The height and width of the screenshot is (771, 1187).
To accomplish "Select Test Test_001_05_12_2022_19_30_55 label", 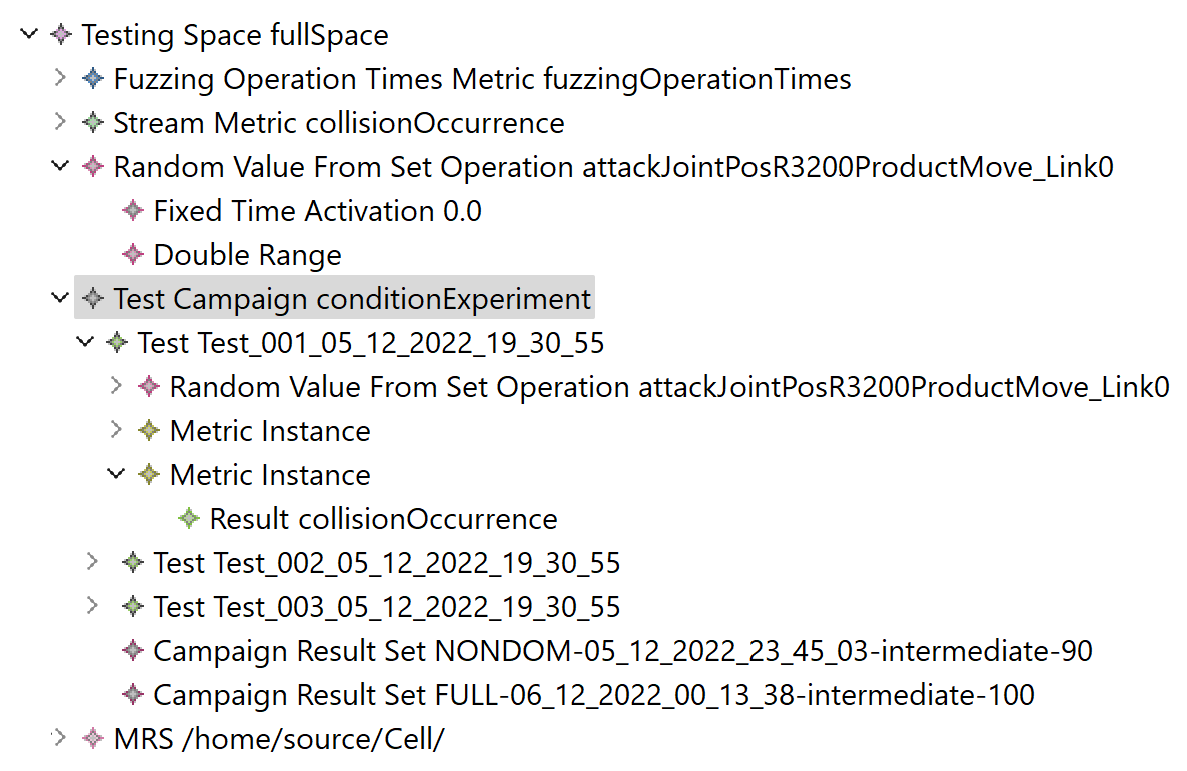I will 370,343.
